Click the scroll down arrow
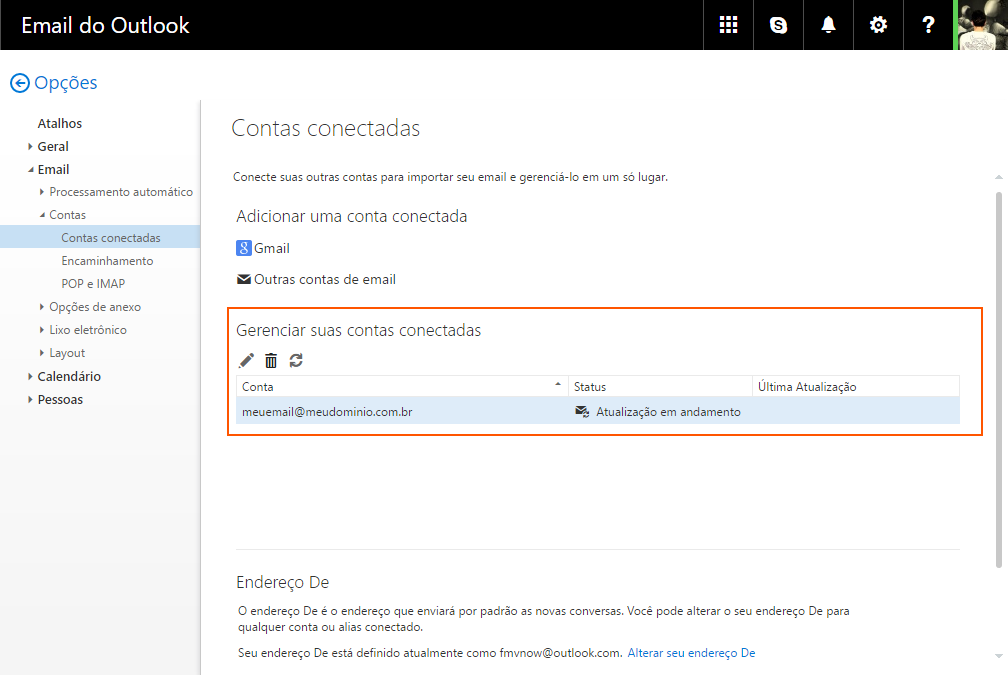Screen dimensions: 1008x675 [x=998, y=656]
